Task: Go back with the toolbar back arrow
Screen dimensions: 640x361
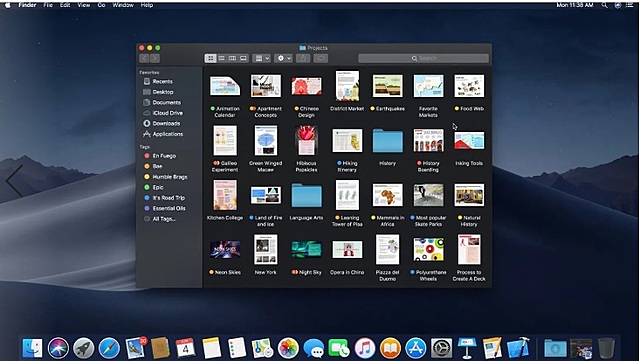Action: (144, 58)
